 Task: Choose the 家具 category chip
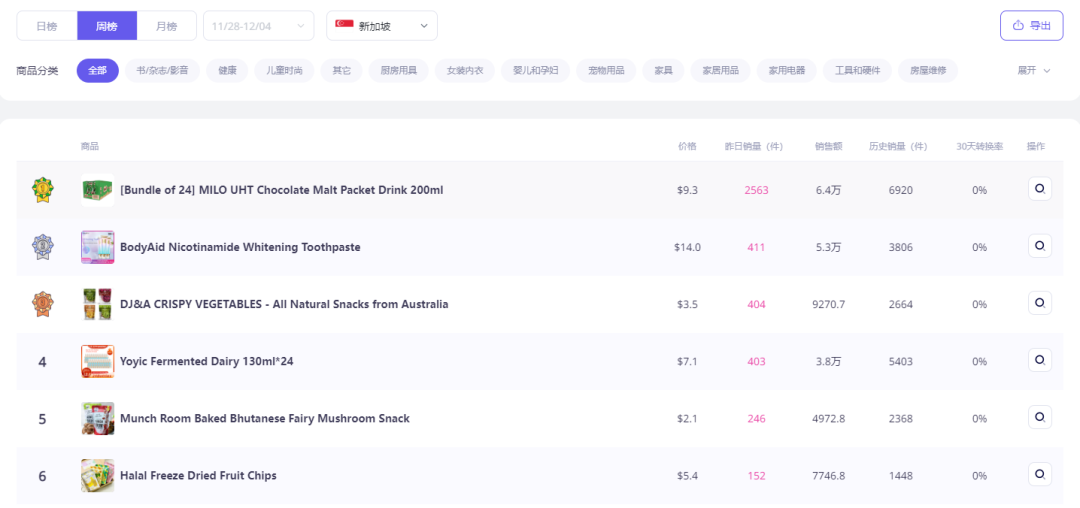663,71
